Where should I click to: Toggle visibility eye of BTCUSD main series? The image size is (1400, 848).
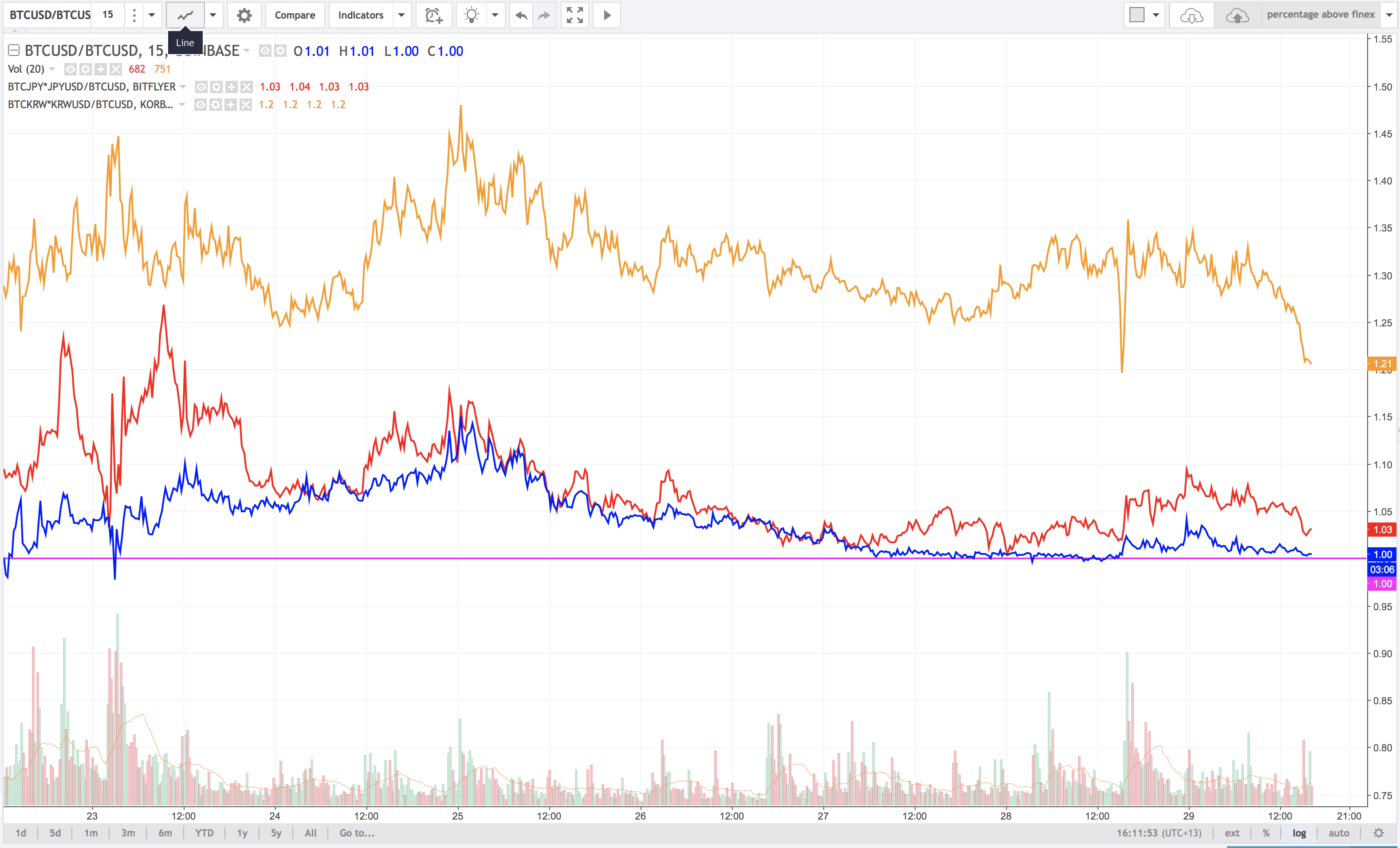[x=265, y=51]
